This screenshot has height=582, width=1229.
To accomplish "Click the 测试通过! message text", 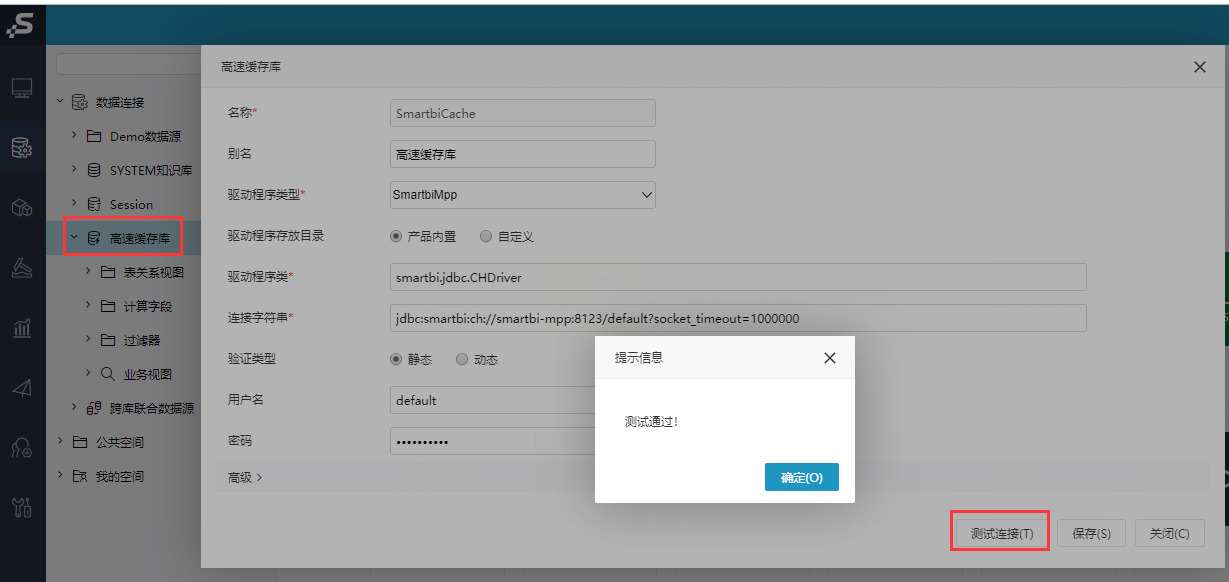I will [x=652, y=422].
